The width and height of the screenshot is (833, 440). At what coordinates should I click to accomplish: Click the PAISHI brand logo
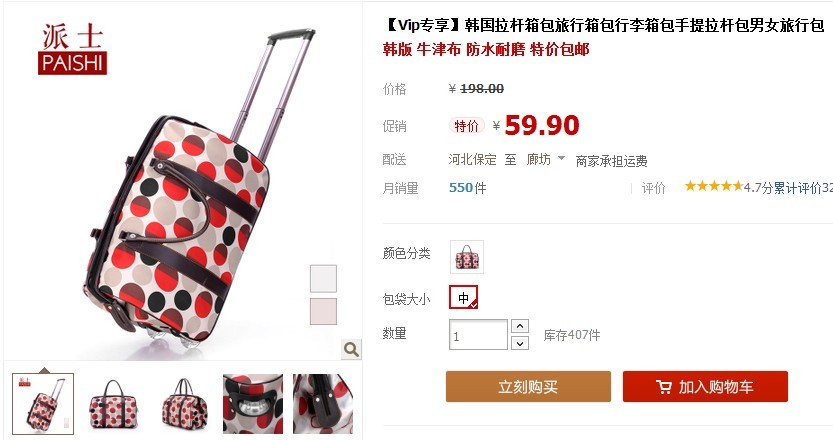pyautogui.click(x=73, y=48)
